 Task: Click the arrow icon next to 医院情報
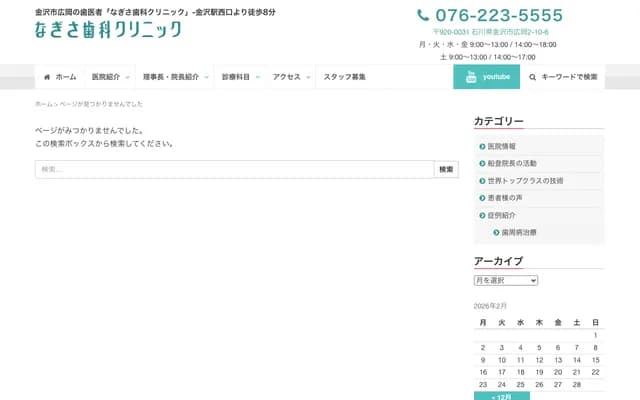482,146
